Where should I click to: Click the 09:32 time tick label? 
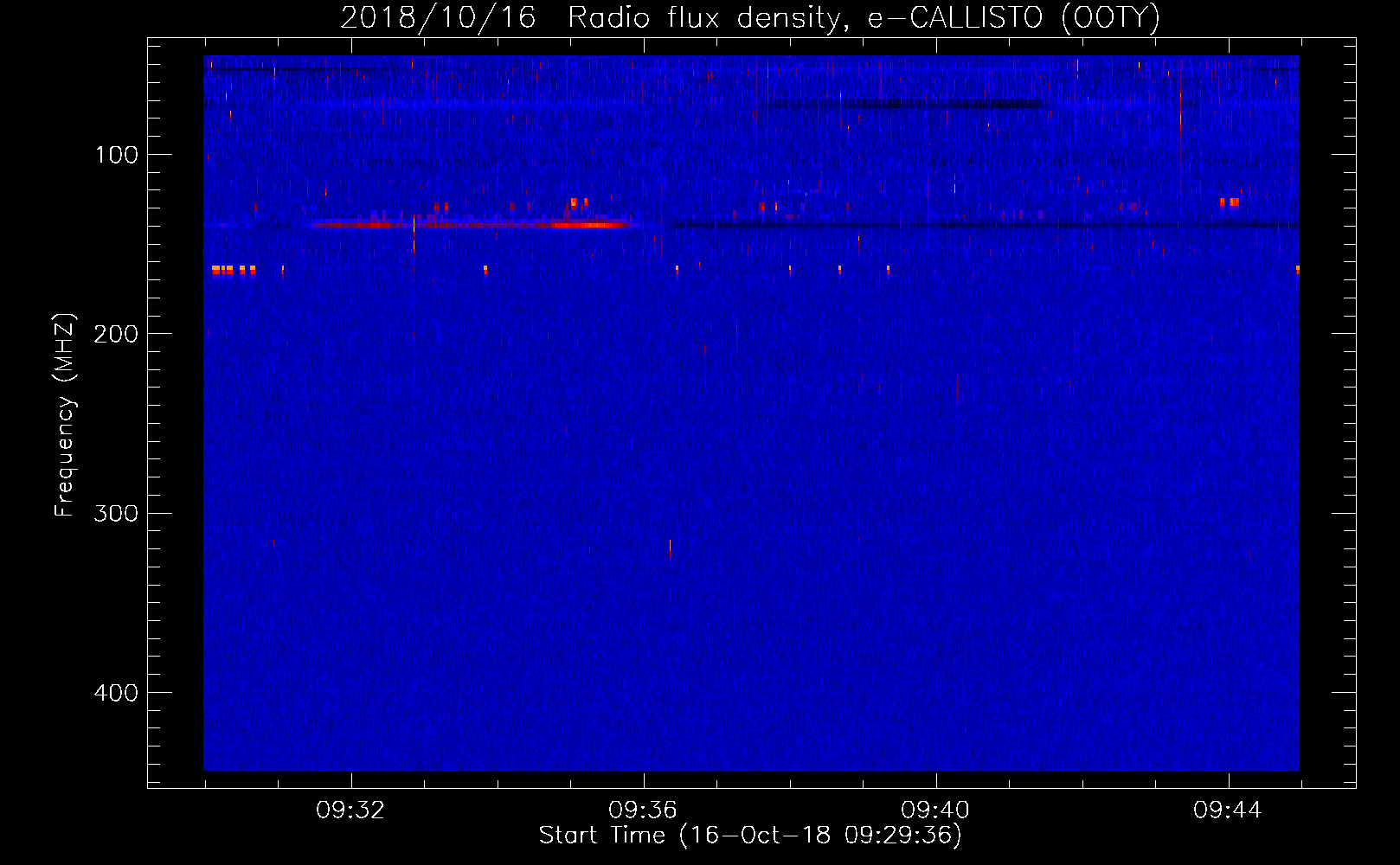(x=350, y=811)
